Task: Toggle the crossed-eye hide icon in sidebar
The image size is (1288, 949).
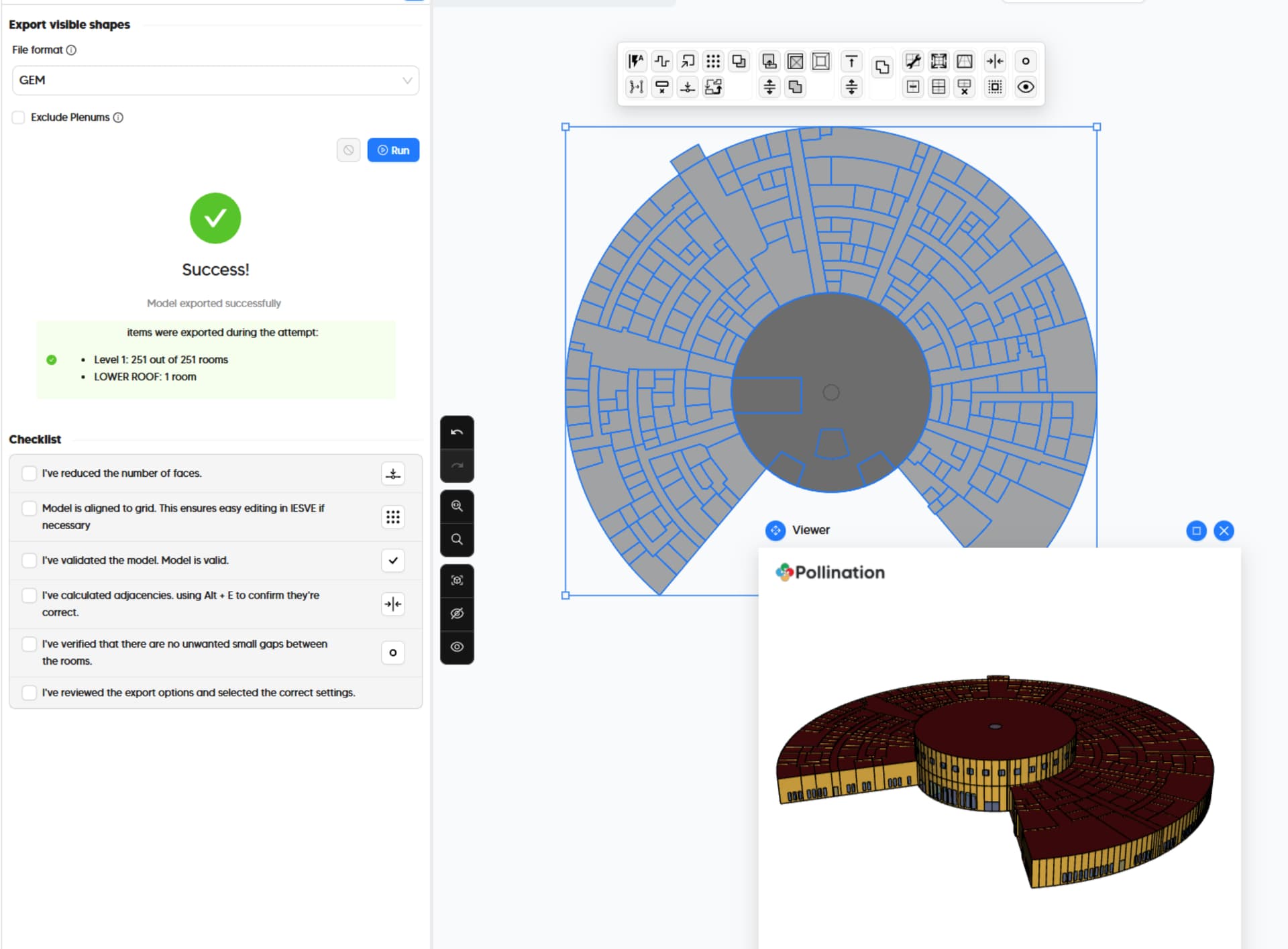Action: point(457,614)
